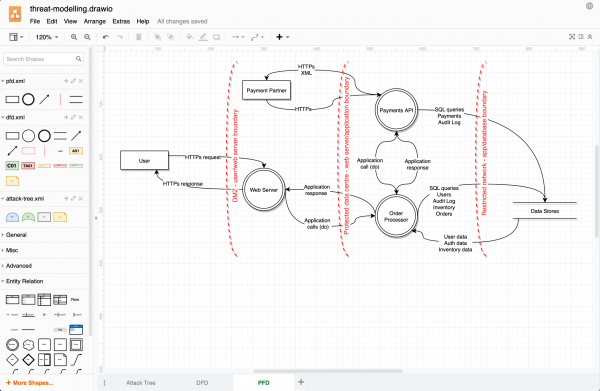
Task: Switch to the Attack Tree page tab
Action: click(x=141, y=383)
